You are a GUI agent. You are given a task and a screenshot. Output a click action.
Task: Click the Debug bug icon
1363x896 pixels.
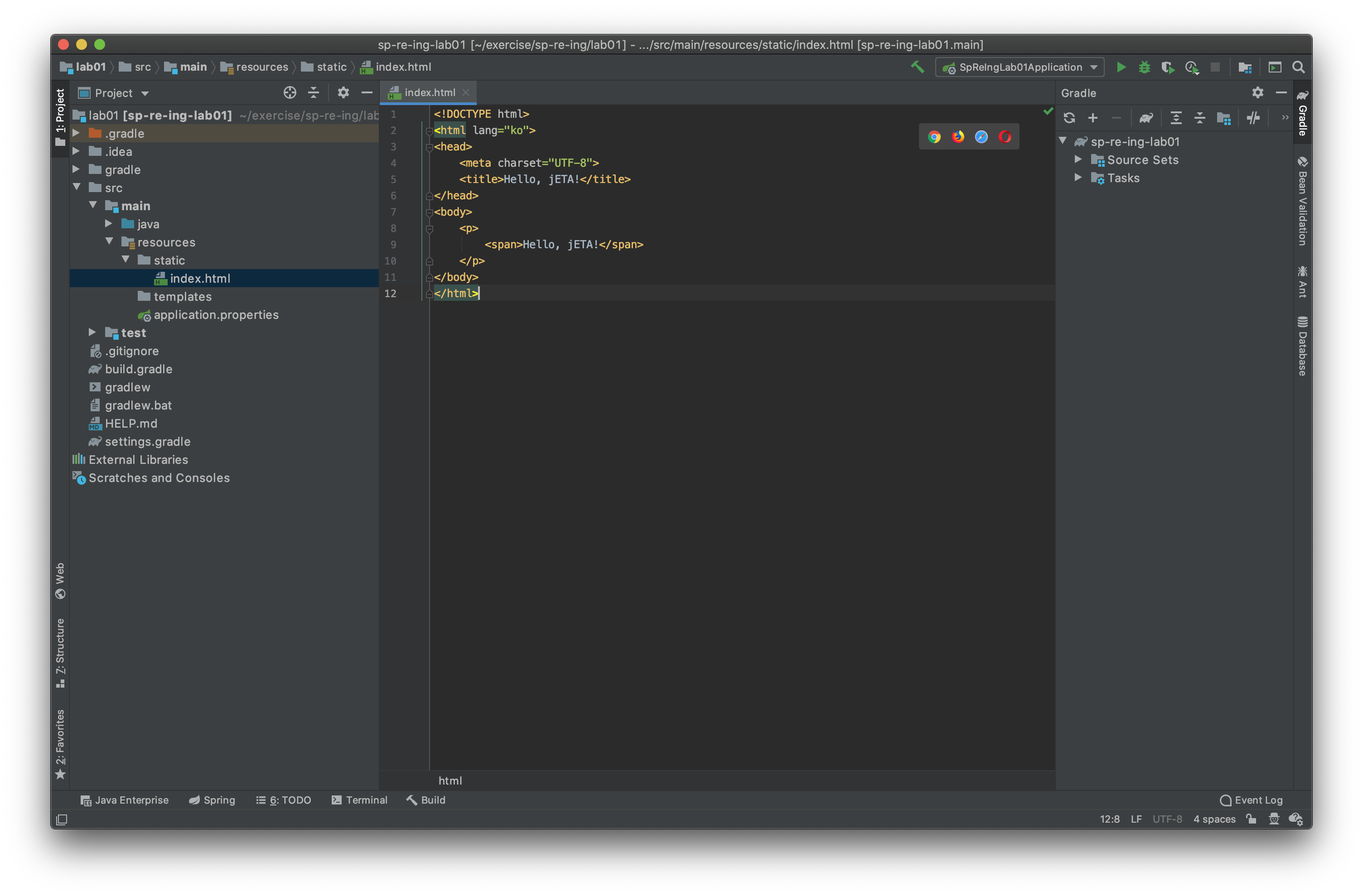pos(1144,67)
